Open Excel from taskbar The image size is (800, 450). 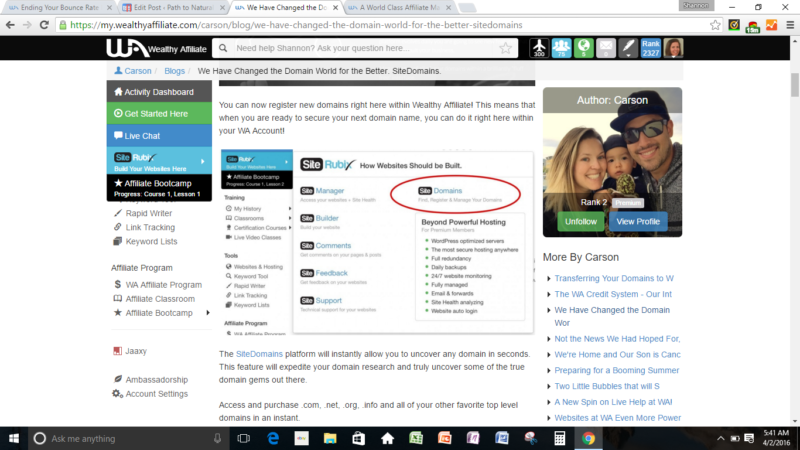click(x=416, y=438)
